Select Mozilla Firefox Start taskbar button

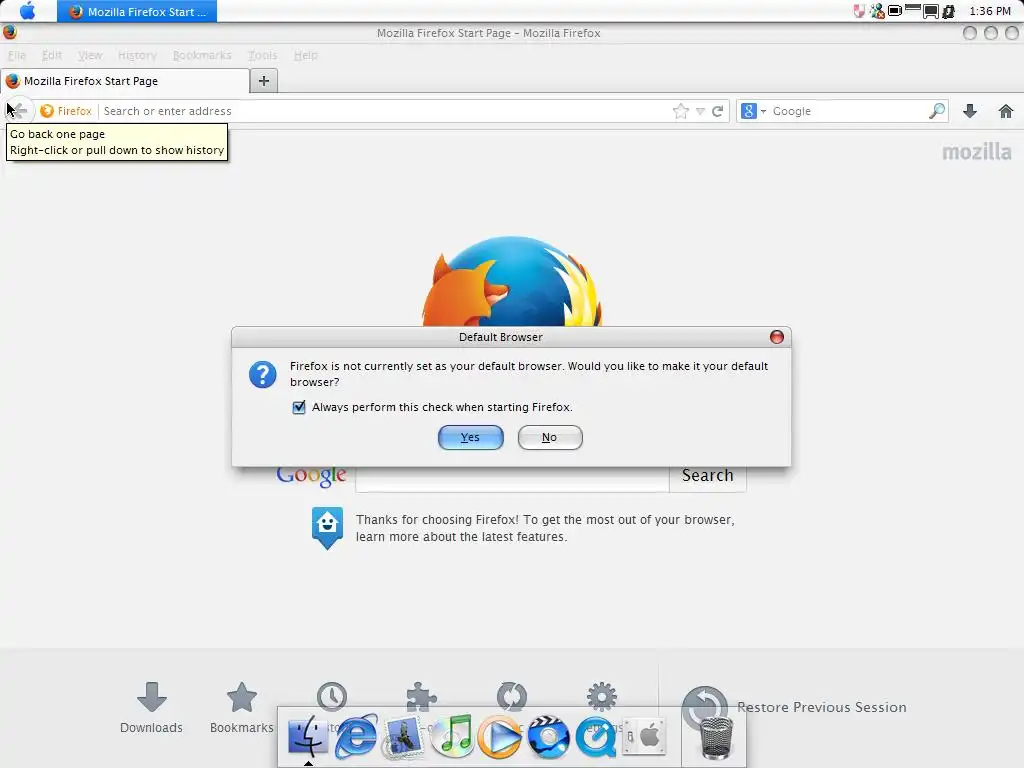(137, 11)
